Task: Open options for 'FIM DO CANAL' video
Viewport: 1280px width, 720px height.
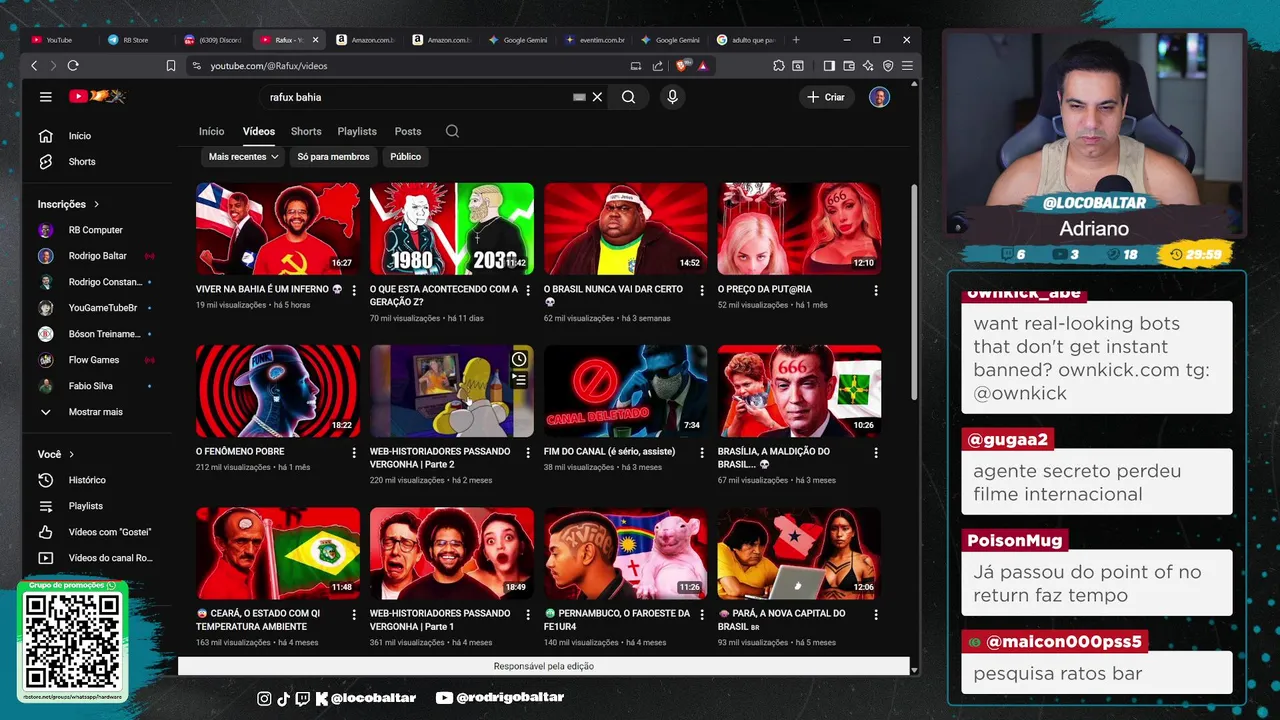Action: (x=702, y=452)
